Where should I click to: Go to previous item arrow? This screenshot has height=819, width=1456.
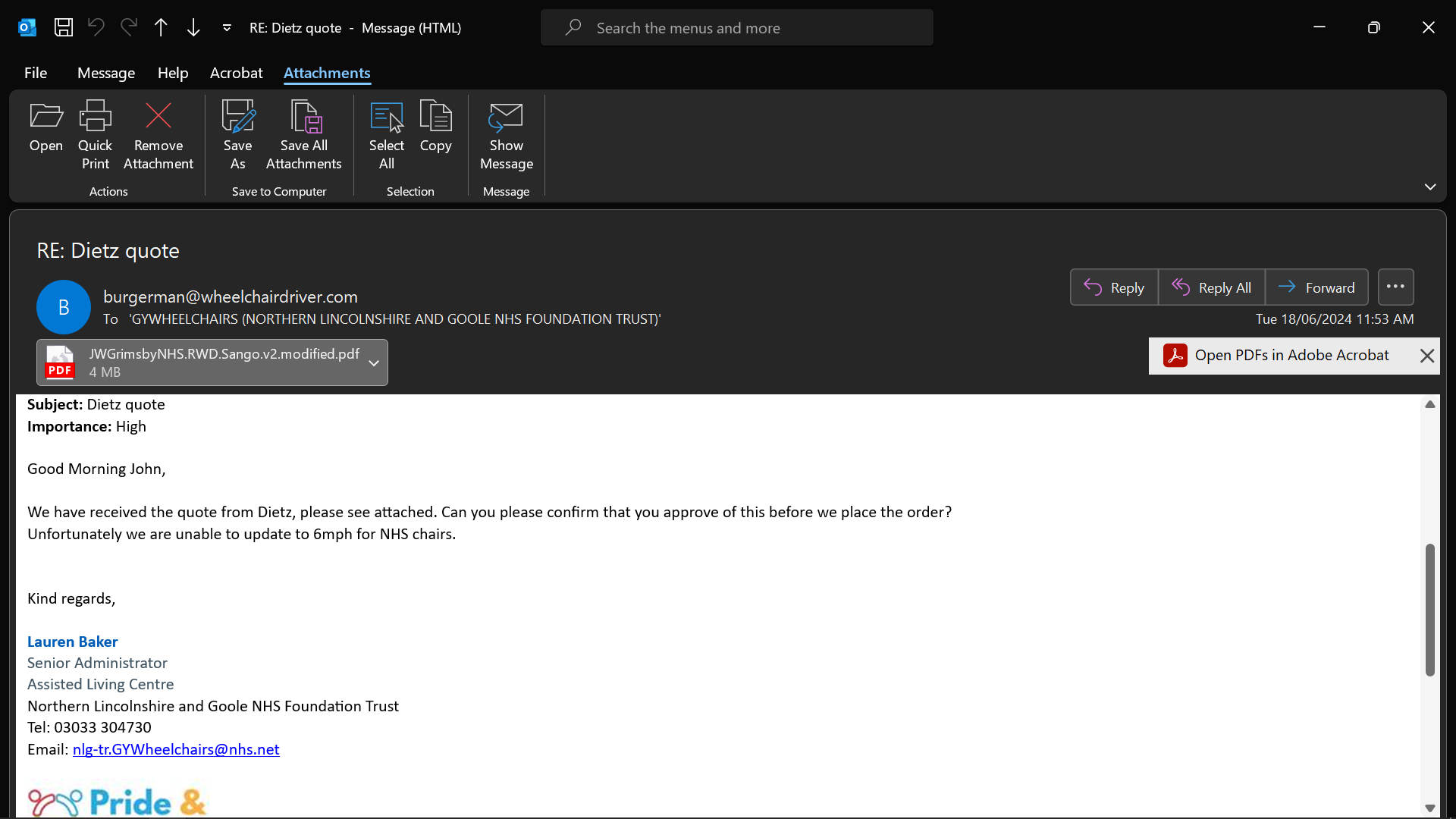pos(161,28)
